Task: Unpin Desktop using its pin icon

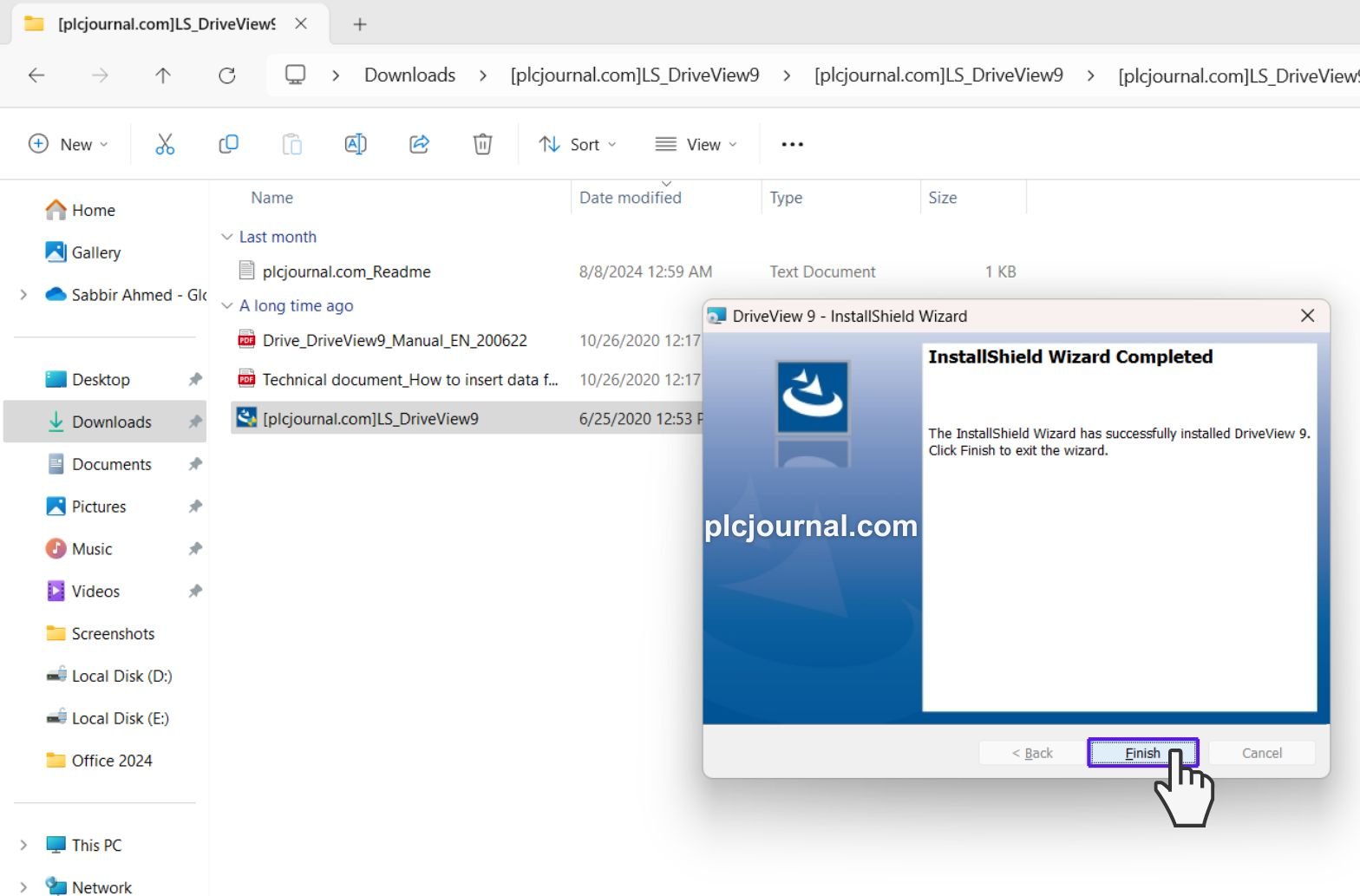Action: (195, 379)
